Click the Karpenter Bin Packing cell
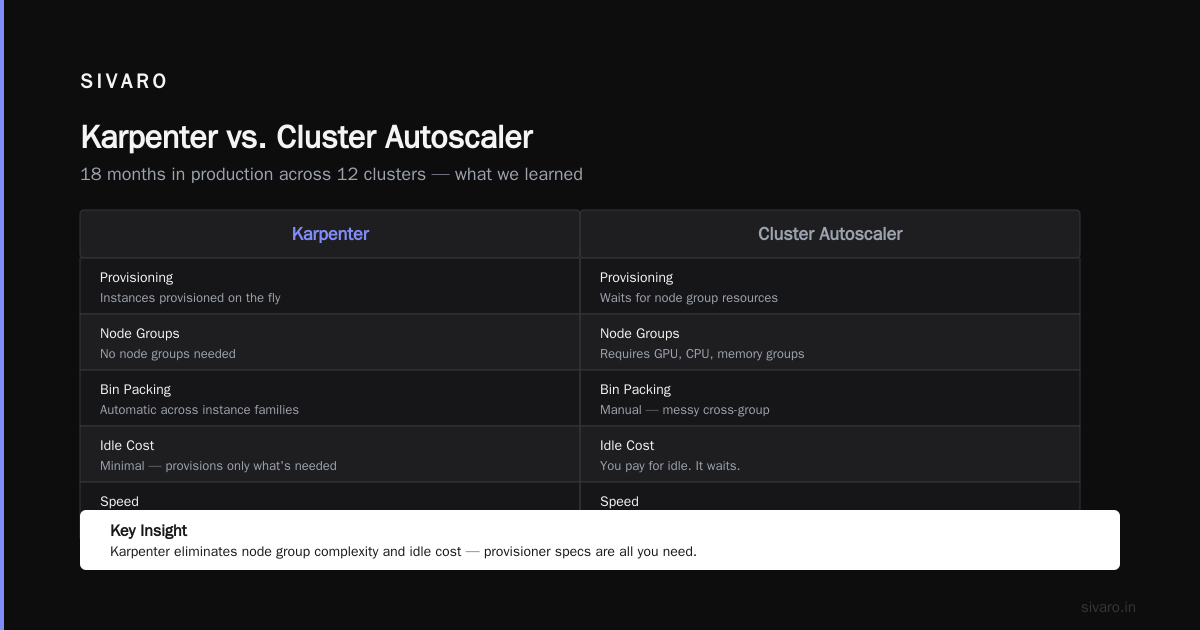The image size is (1200, 630). [330, 398]
